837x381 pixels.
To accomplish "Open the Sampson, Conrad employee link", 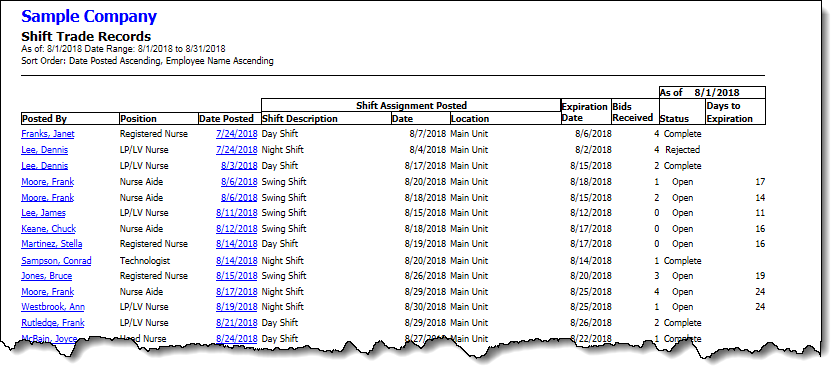I will point(56,261).
